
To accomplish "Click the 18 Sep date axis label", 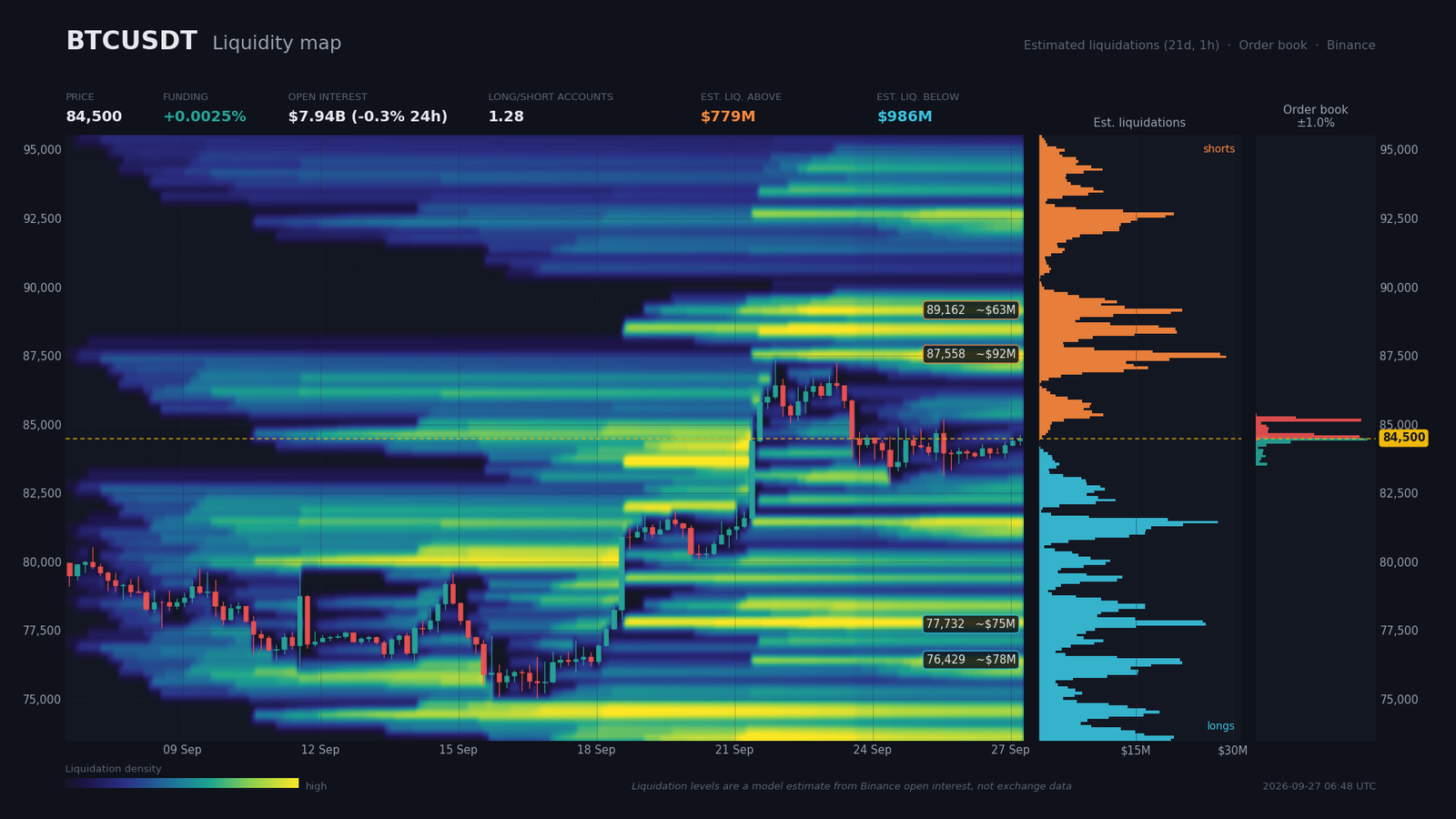I will tap(596, 750).
